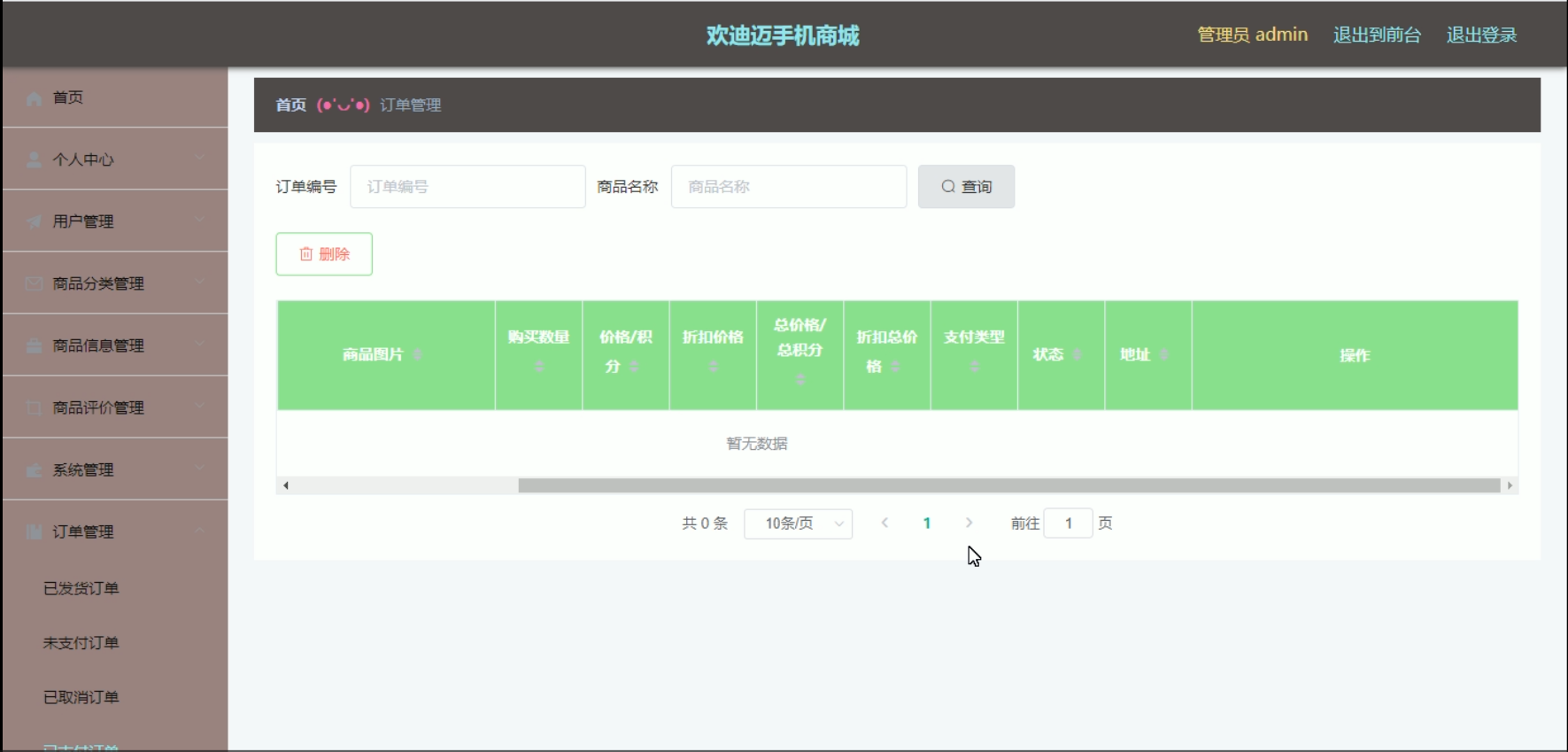
Task: Sort by 折扣总价格 column arrows
Action: coord(895,367)
